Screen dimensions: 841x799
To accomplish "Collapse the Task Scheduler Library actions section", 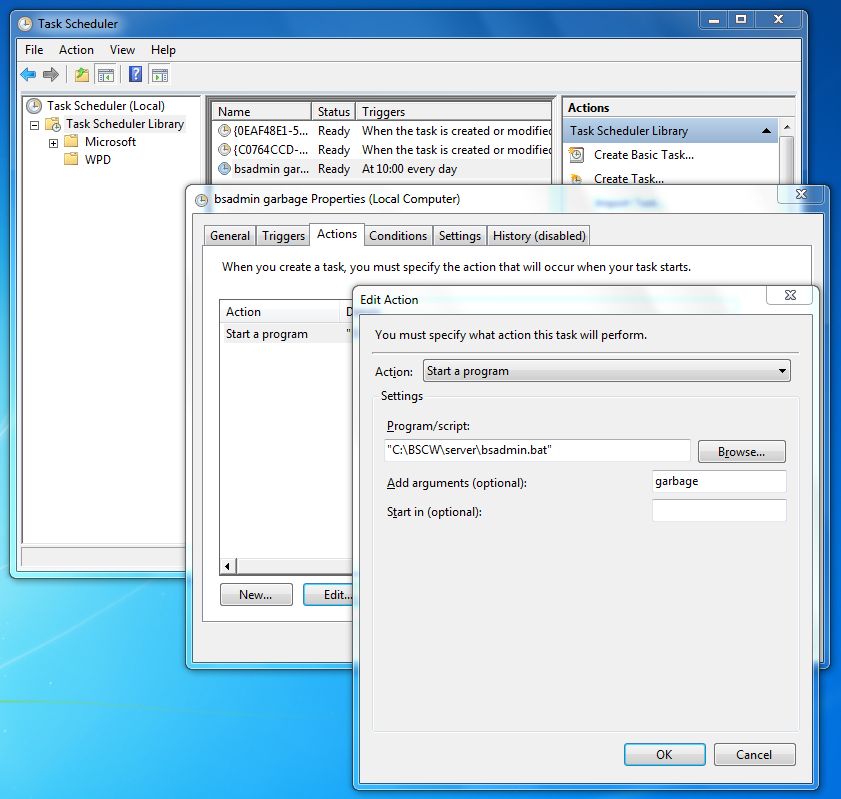I will [766, 131].
